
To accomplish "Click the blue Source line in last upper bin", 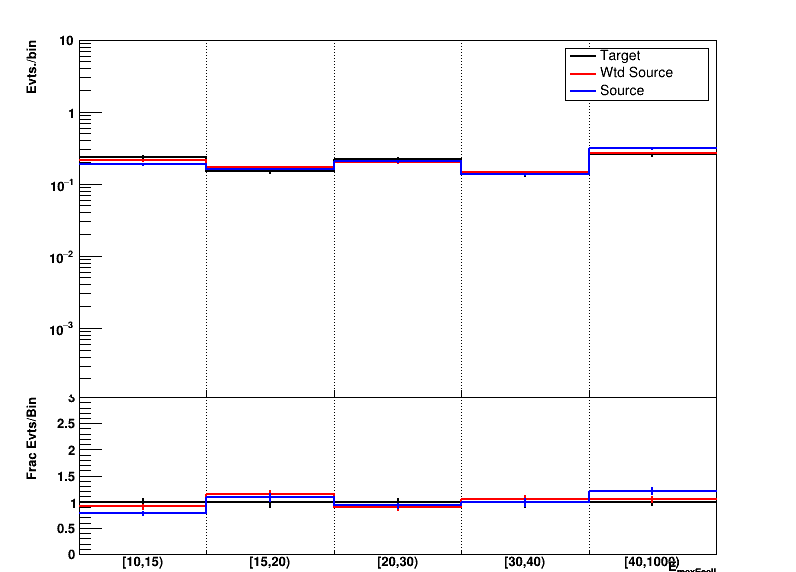I will pos(652,148).
